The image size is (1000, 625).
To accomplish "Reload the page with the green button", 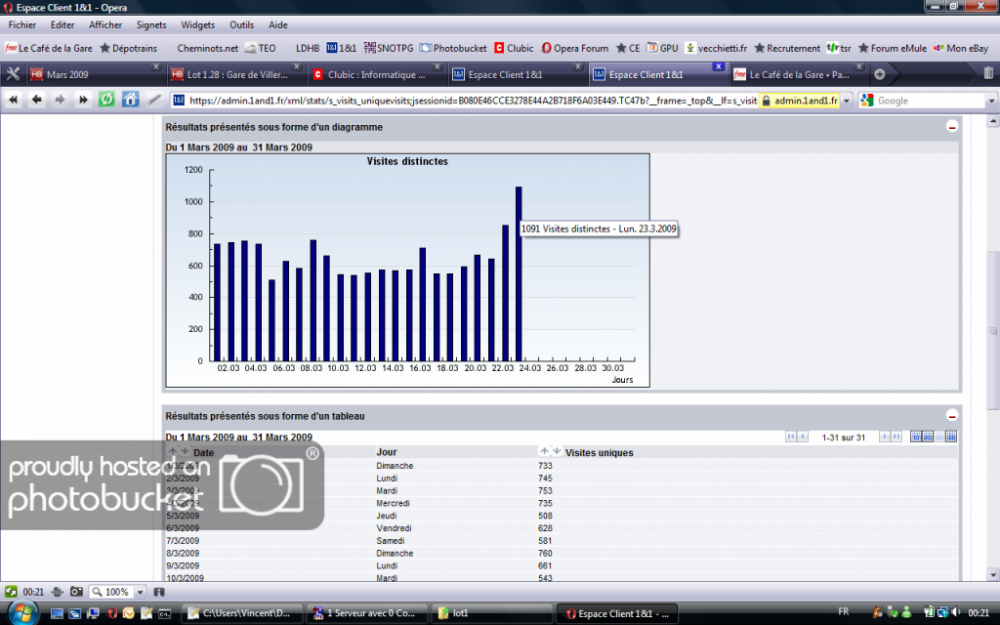I will tap(107, 100).
